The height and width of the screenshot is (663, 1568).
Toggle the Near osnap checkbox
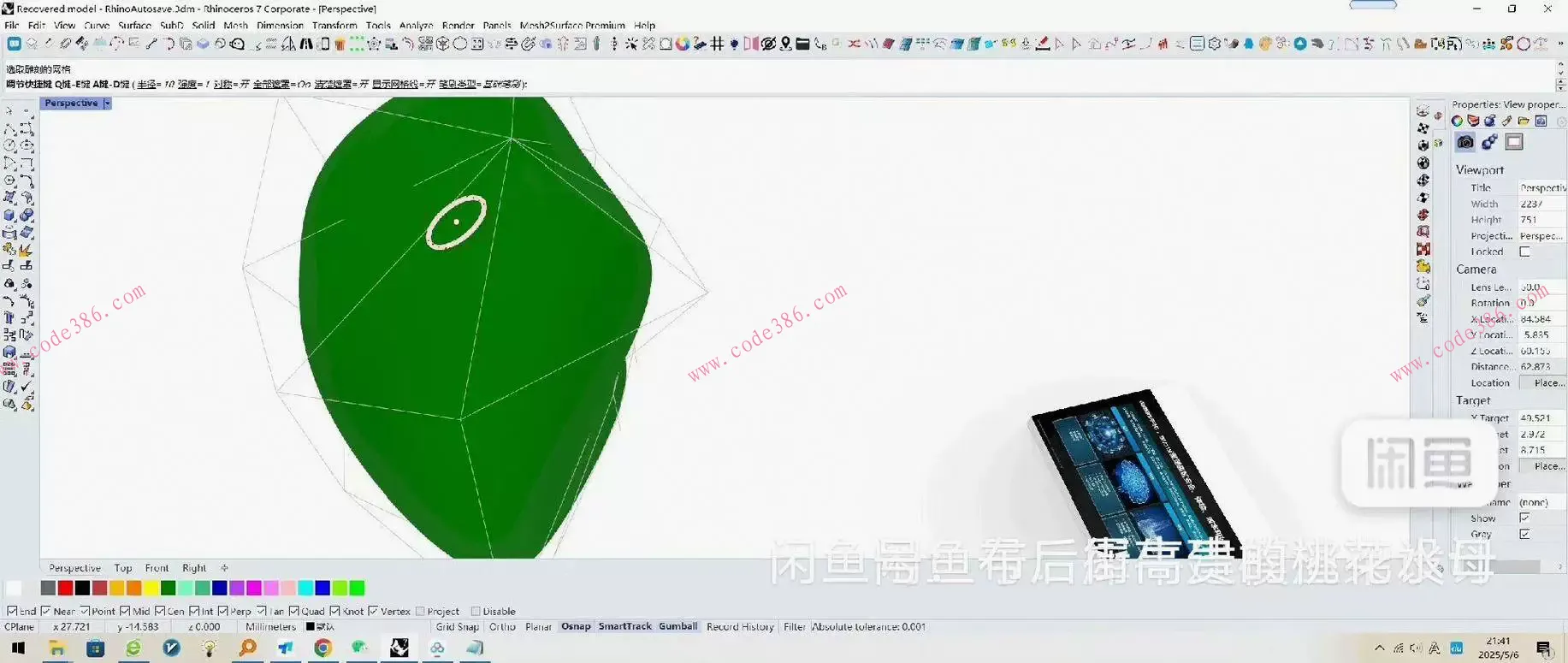coord(46,612)
